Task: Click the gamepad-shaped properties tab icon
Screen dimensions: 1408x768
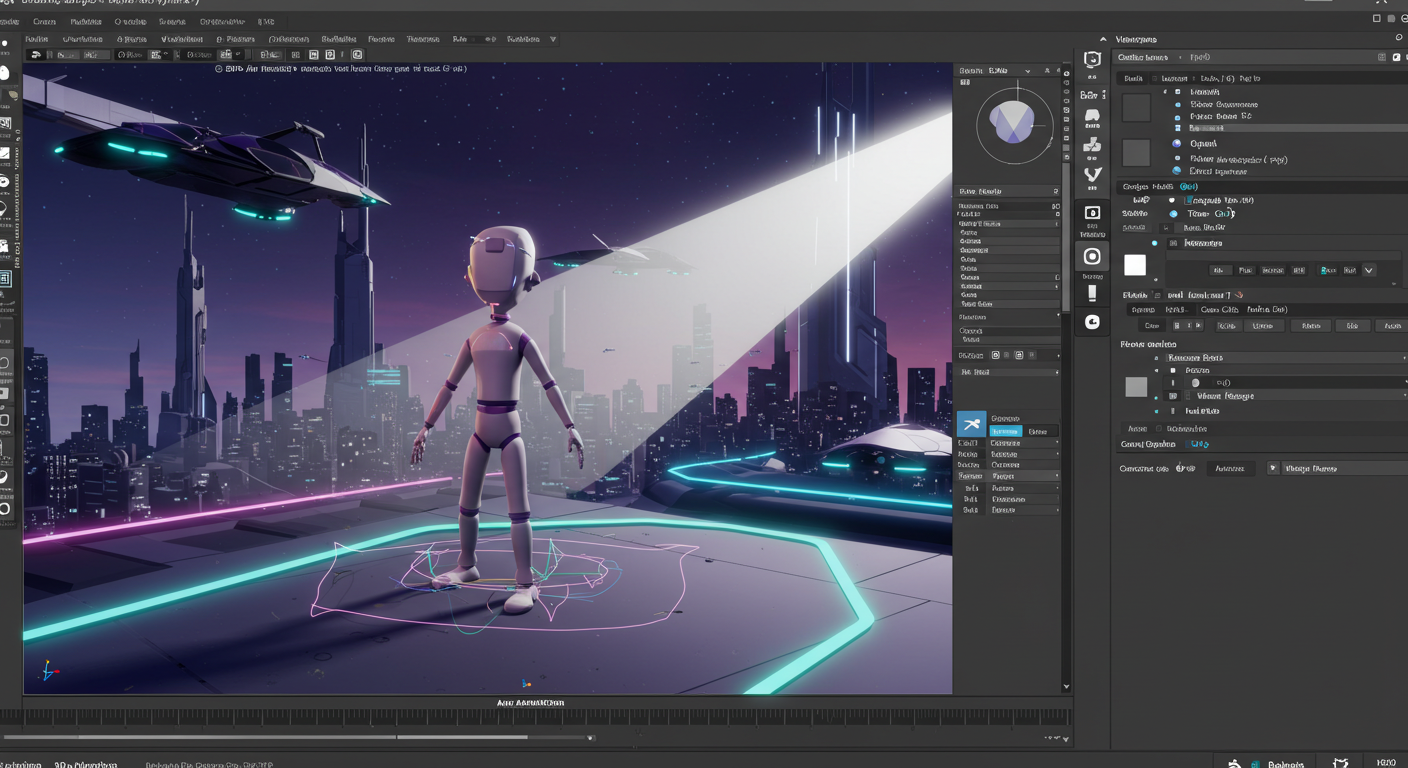Action: pos(1092,116)
